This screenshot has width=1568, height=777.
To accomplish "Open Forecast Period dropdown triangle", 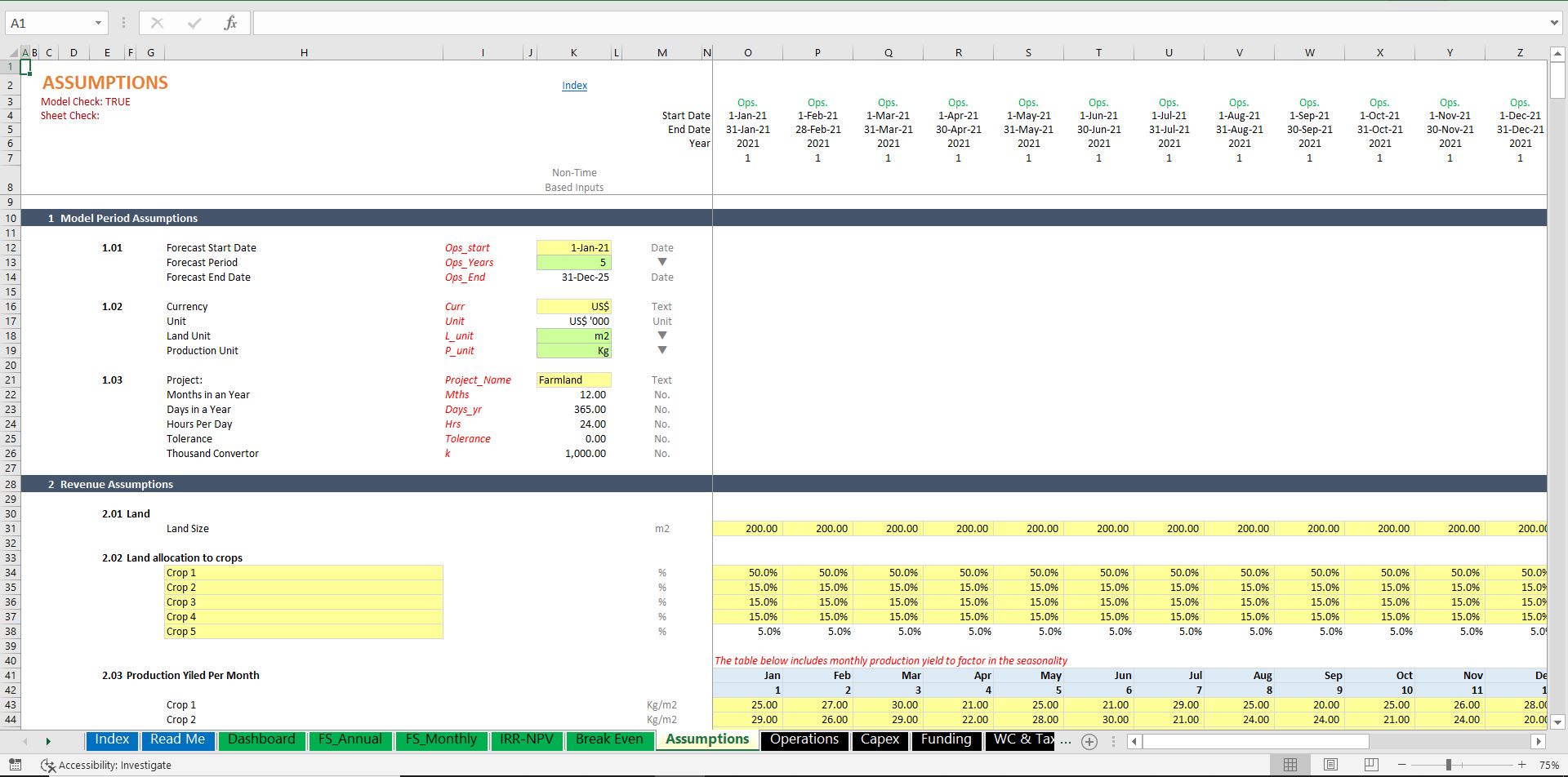I will [662, 262].
